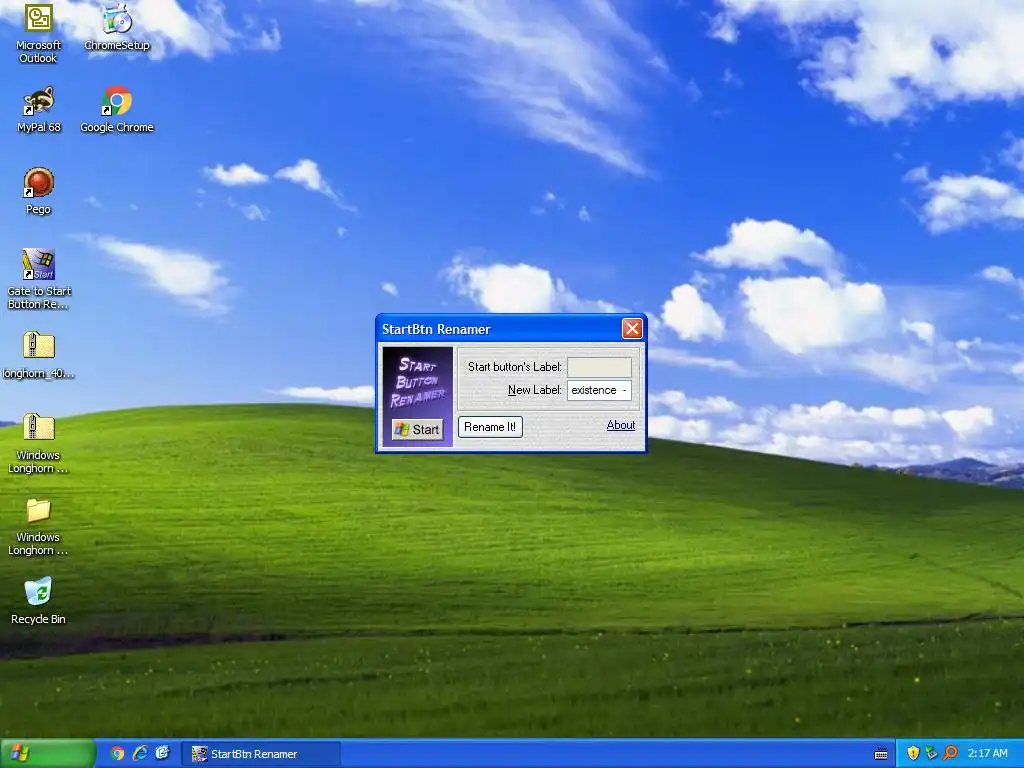Open the About link in StartBtn Renamer

click(x=620, y=425)
